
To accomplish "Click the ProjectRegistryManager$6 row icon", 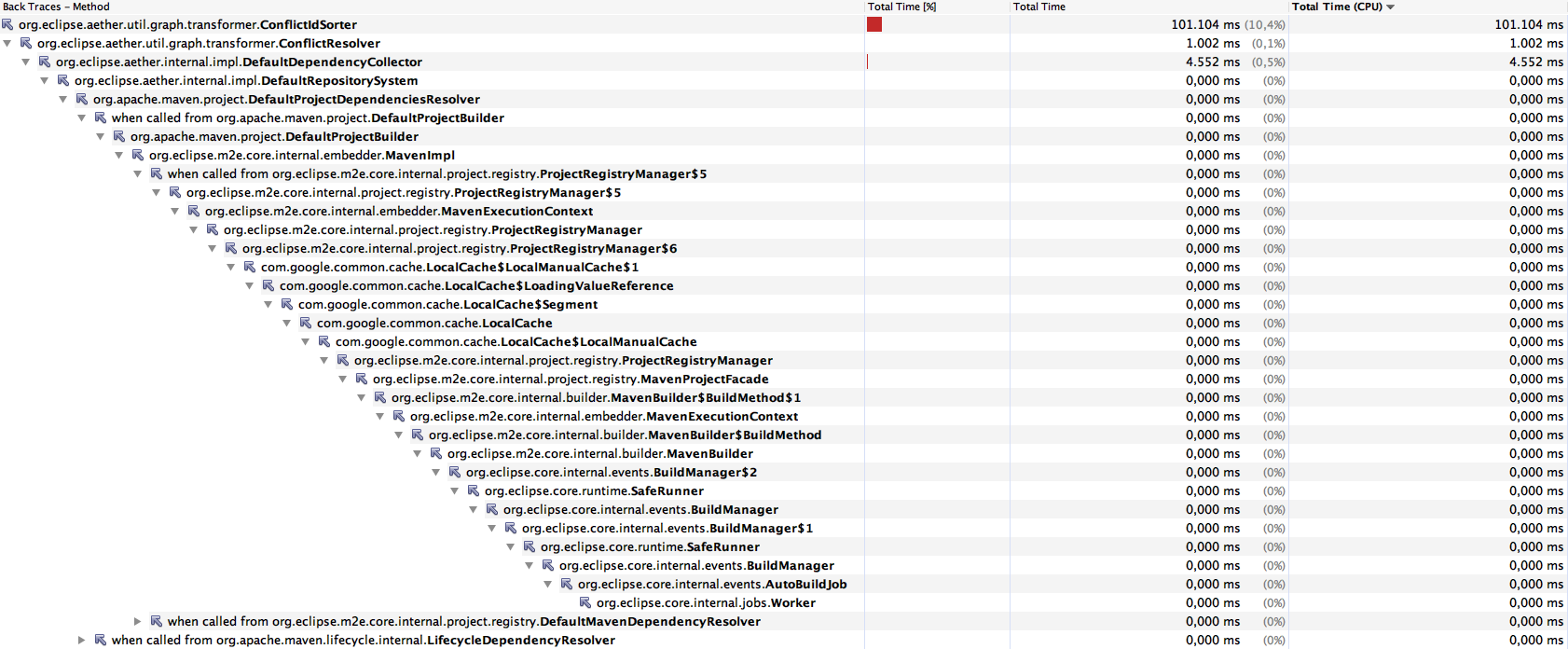I will [x=231, y=248].
